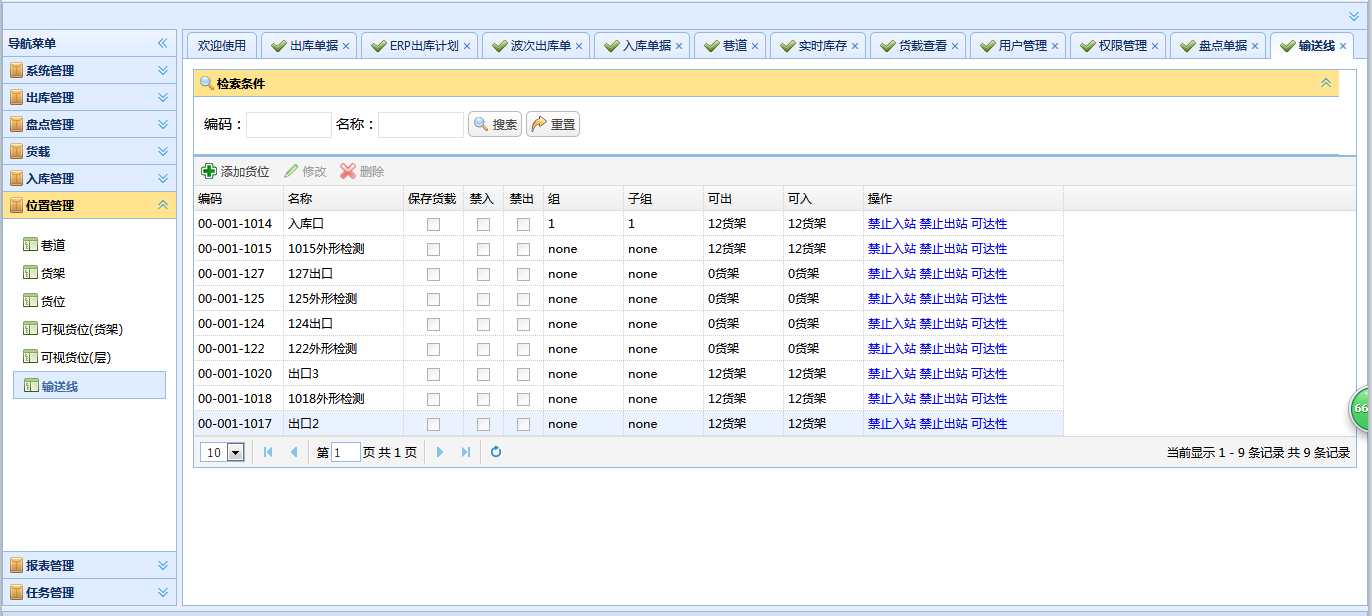Click the page number input in the pager
Screen dimensions: 1372x616
346,453
